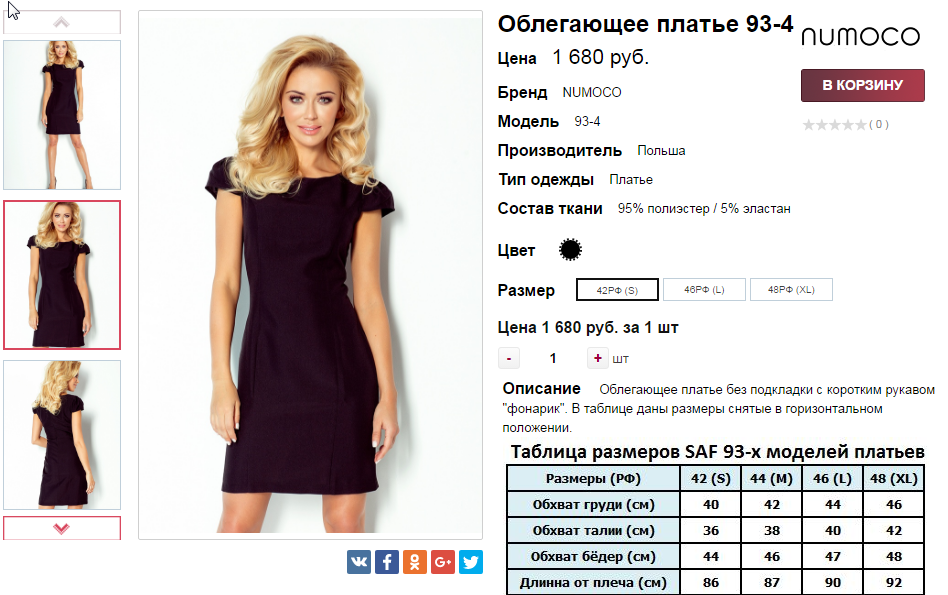This screenshot has height=595, width=948.
Task: Show next thumbnails with down chevron
Action: 62,528
